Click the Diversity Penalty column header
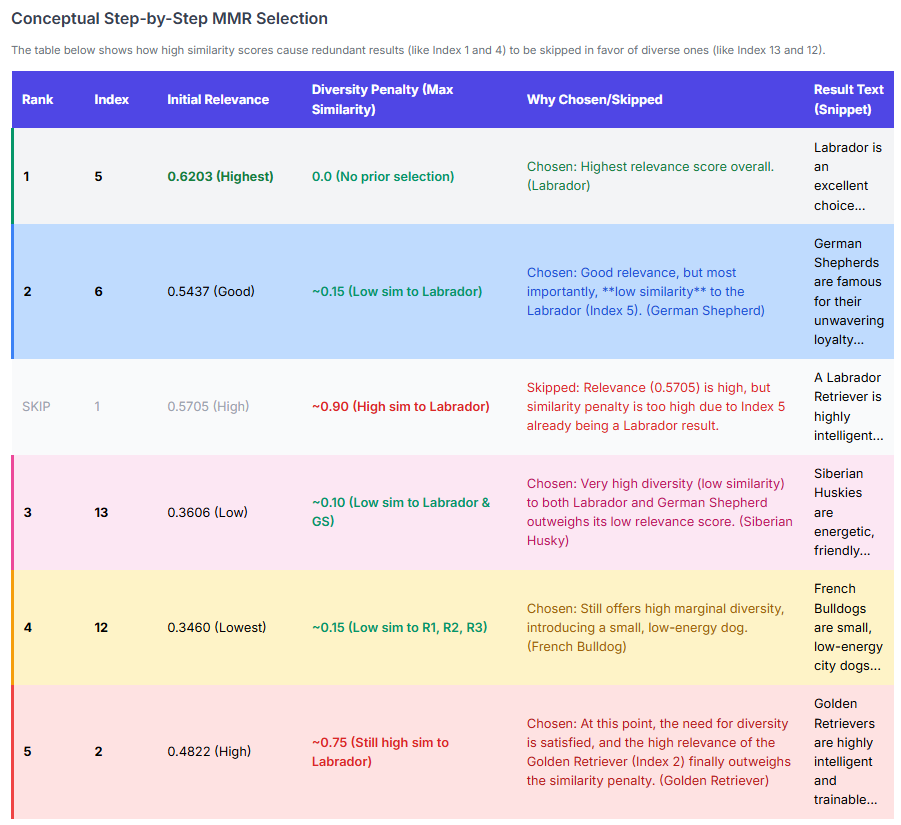This screenshot has width=901, height=825. coord(382,99)
